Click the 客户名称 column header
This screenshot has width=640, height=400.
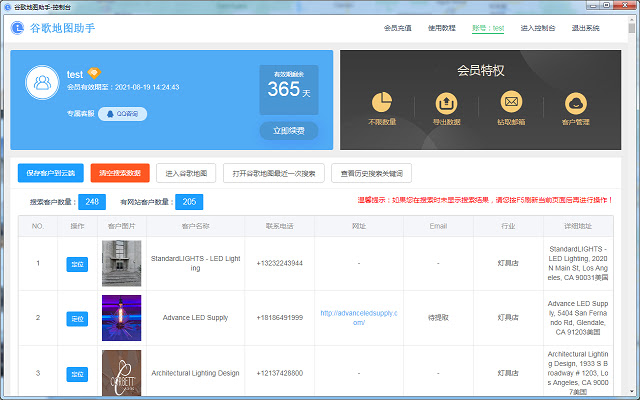click(196, 226)
